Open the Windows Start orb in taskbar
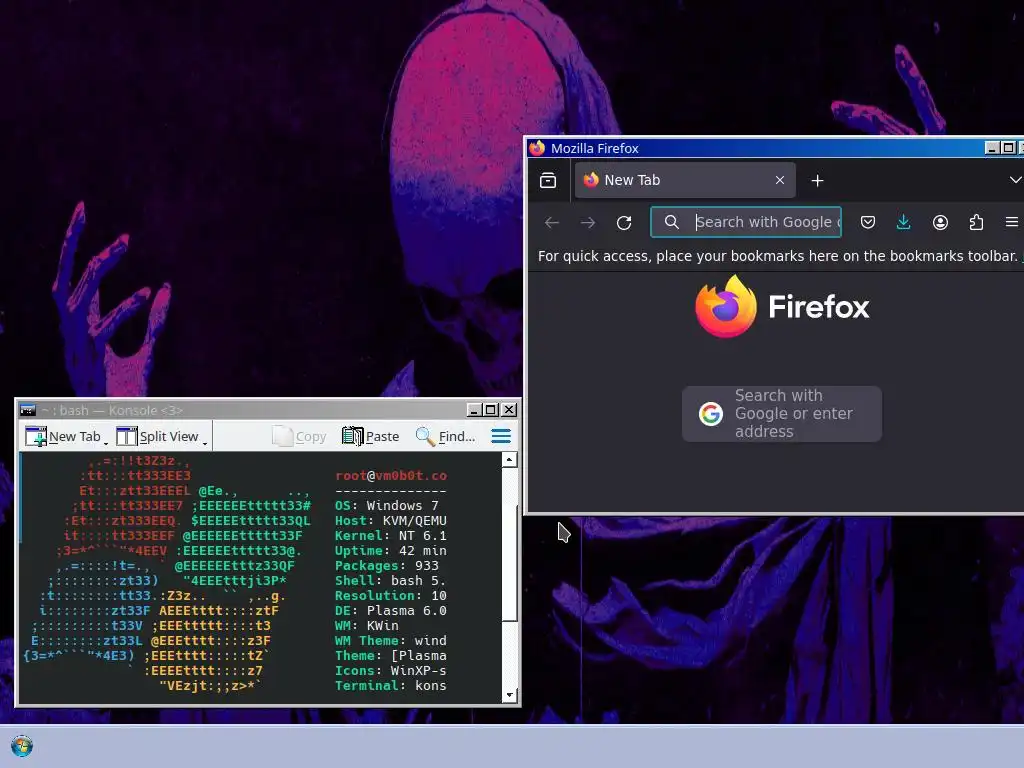This screenshot has width=1024, height=768. (x=22, y=746)
